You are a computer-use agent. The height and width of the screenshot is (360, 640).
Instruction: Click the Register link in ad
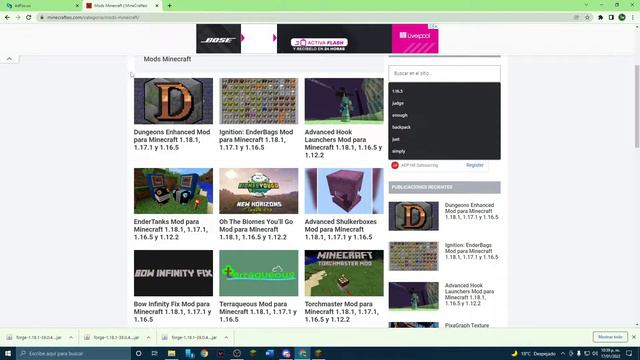tap(475, 165)
